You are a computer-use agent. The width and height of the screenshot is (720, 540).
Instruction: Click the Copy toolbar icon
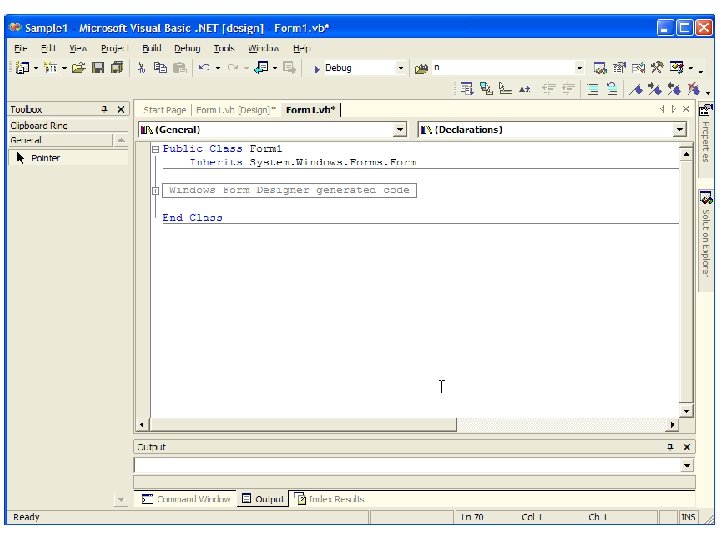160,68
